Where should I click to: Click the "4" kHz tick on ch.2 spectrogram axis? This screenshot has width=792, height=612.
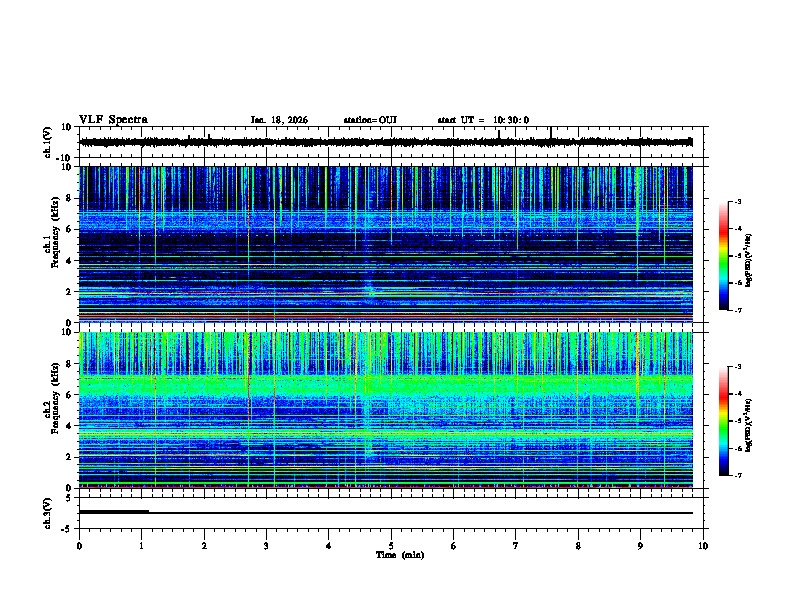[x=69, y=426]
